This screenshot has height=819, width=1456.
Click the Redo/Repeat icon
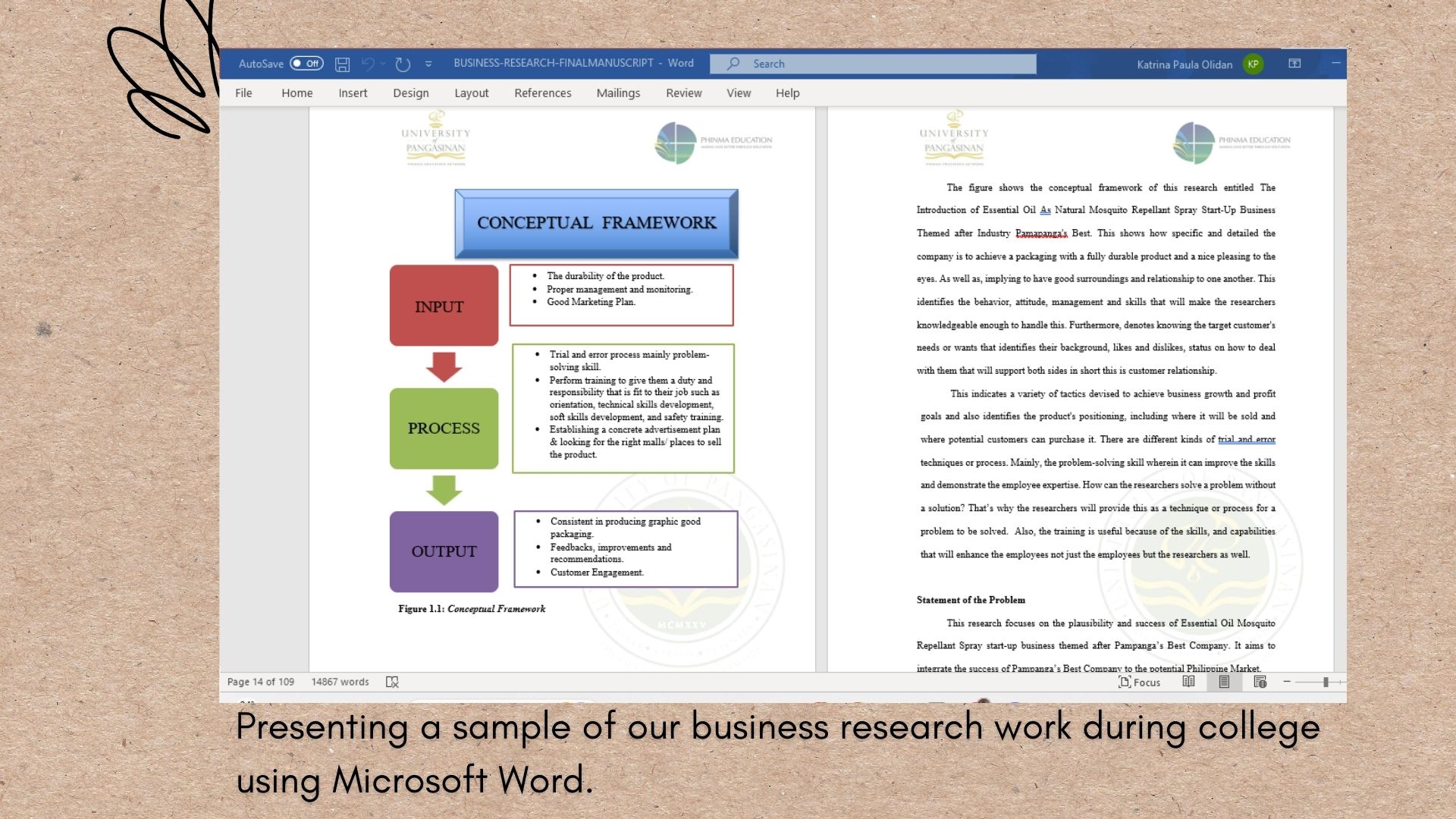[x=403, y=64]
